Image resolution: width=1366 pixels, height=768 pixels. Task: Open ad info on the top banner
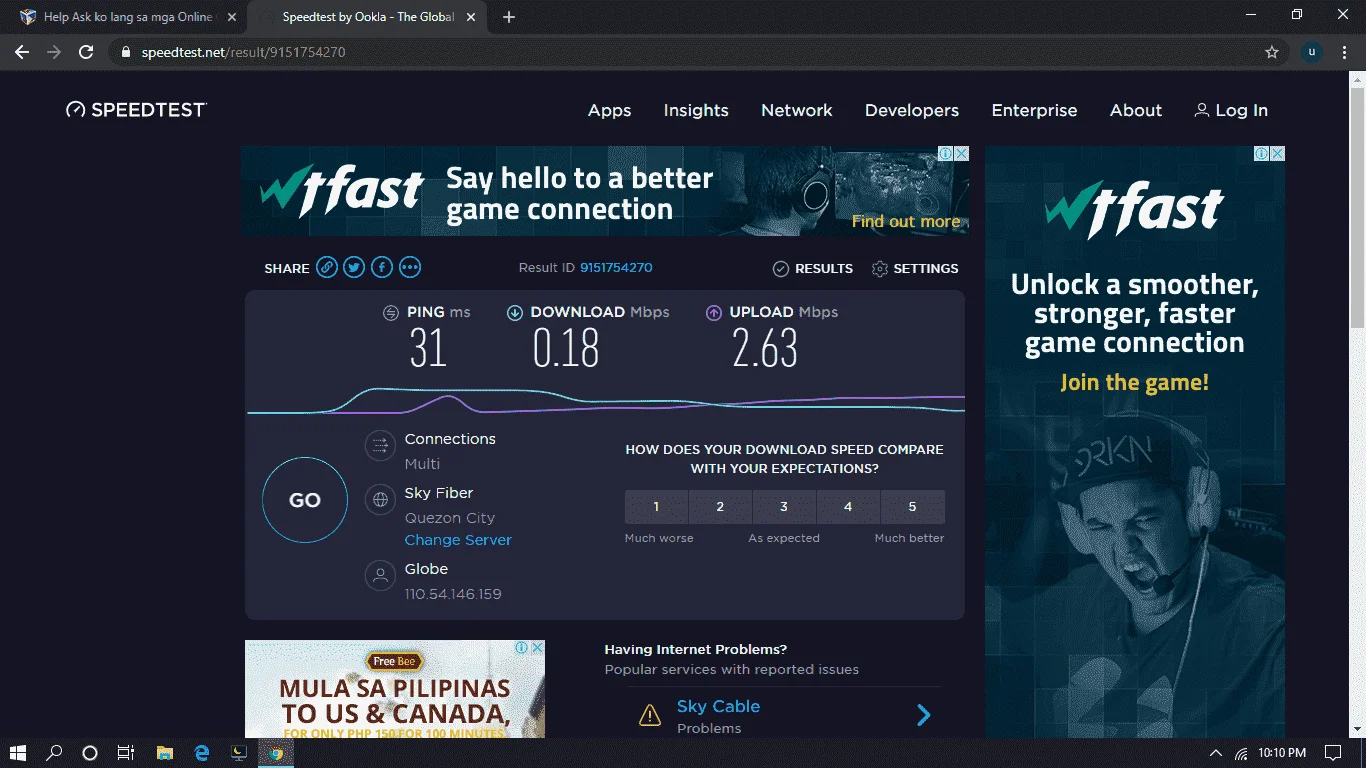coord(946,154)
